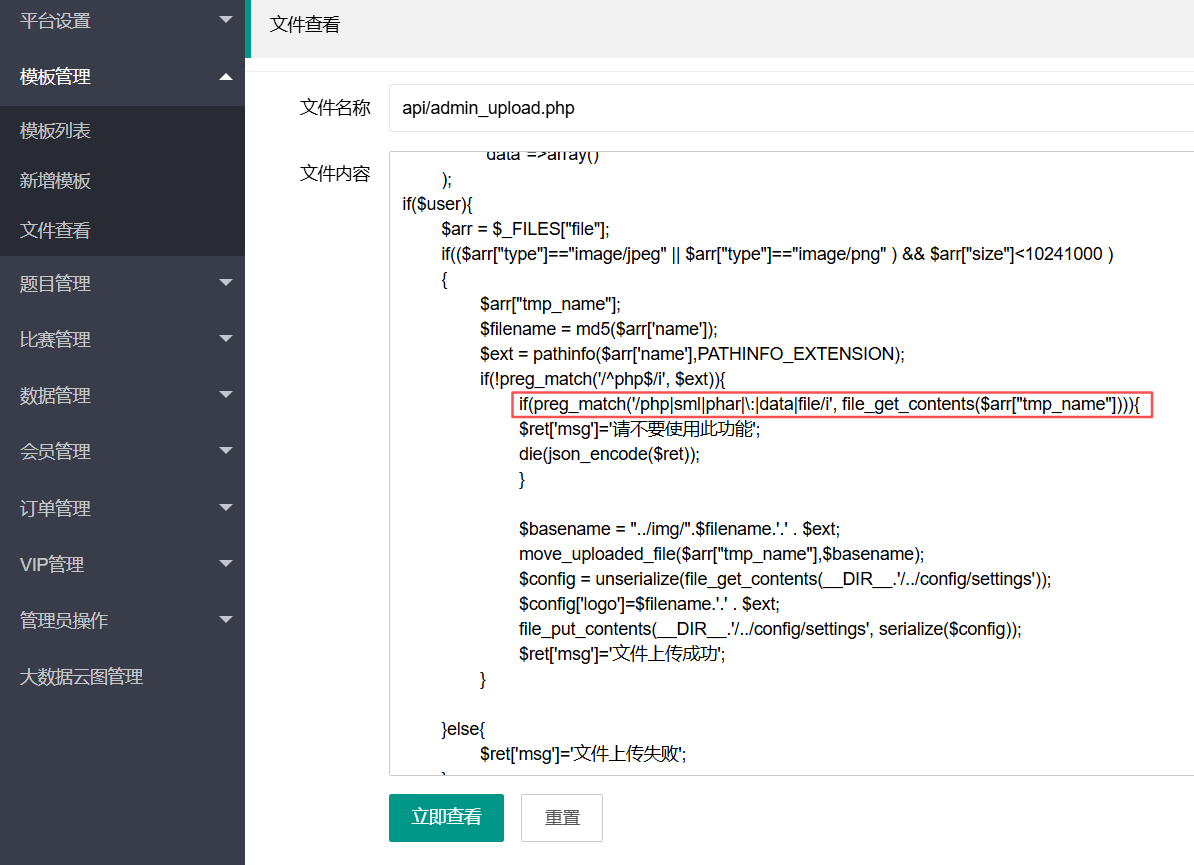This screenshot has width=1194, height=865.
Task: Expand the 管理员操作 arrow icon
Action: click(x=225, y=620)
